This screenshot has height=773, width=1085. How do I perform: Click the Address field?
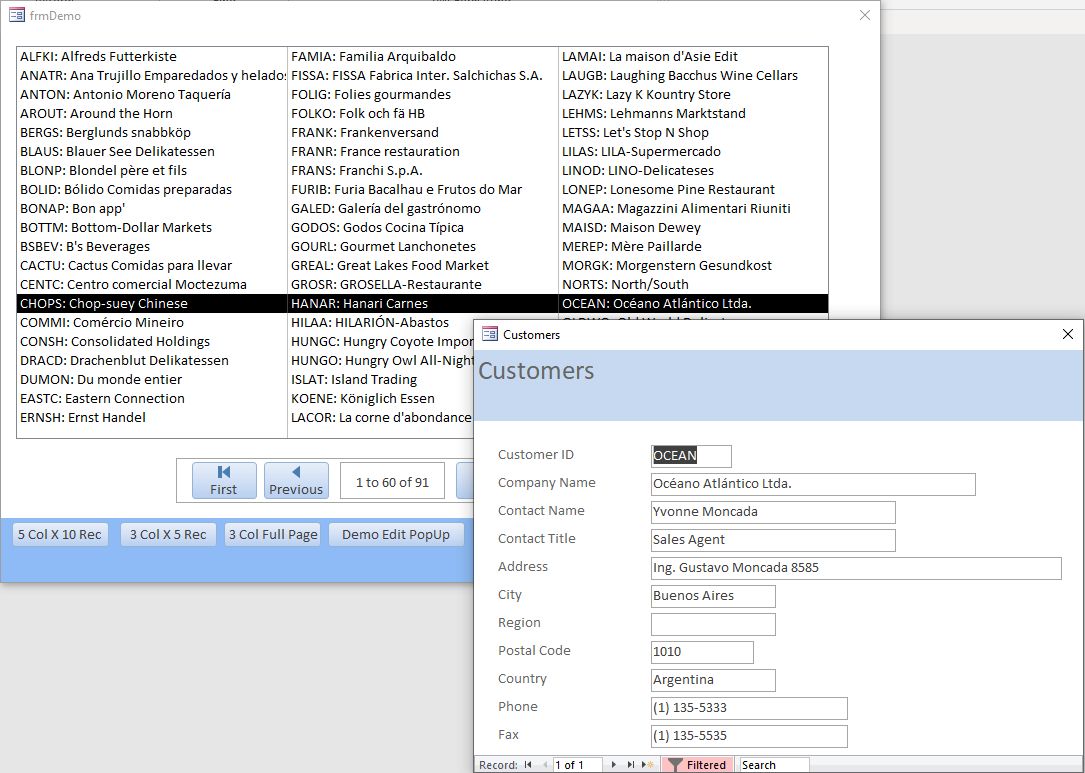coord(856,568)
